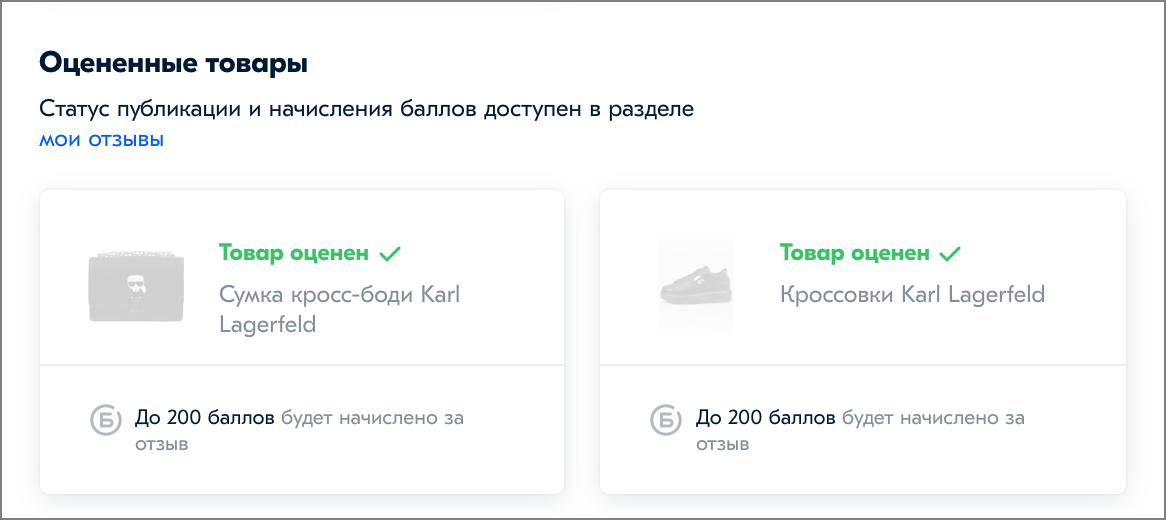Click the Б bonus icon on the sneakers card
1166x520 pixels.
666,420
